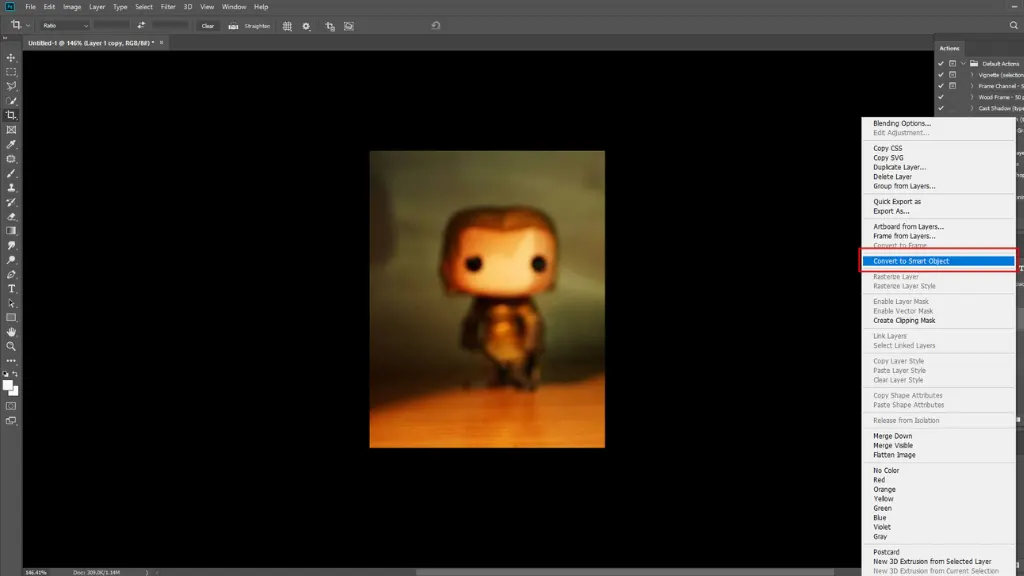The image size is (1024, 576).
Task: Expand the Wood Frame action
Action: 972,97
